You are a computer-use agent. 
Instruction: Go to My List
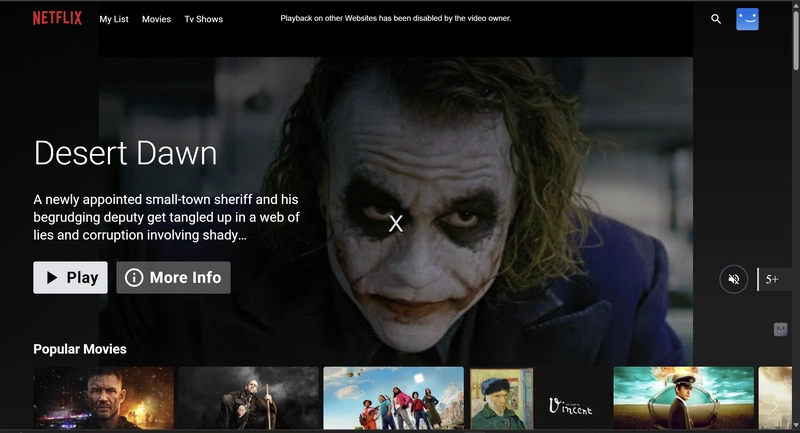(x=113, y=19)
